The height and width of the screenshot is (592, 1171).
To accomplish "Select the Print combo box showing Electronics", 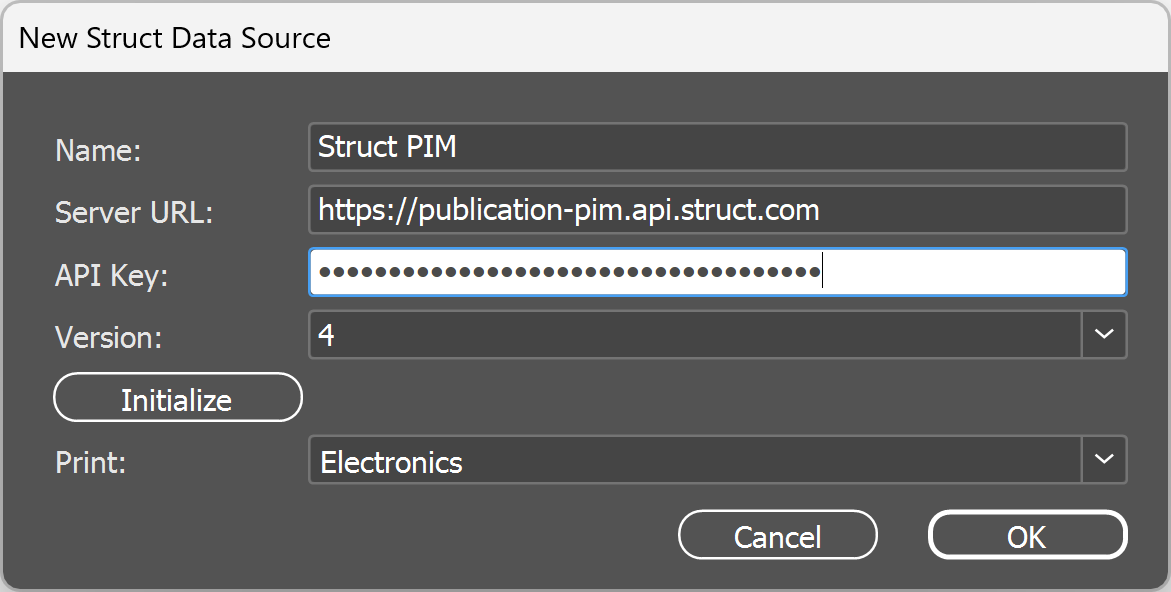I will pyautogui.click(x=700, y=459).
